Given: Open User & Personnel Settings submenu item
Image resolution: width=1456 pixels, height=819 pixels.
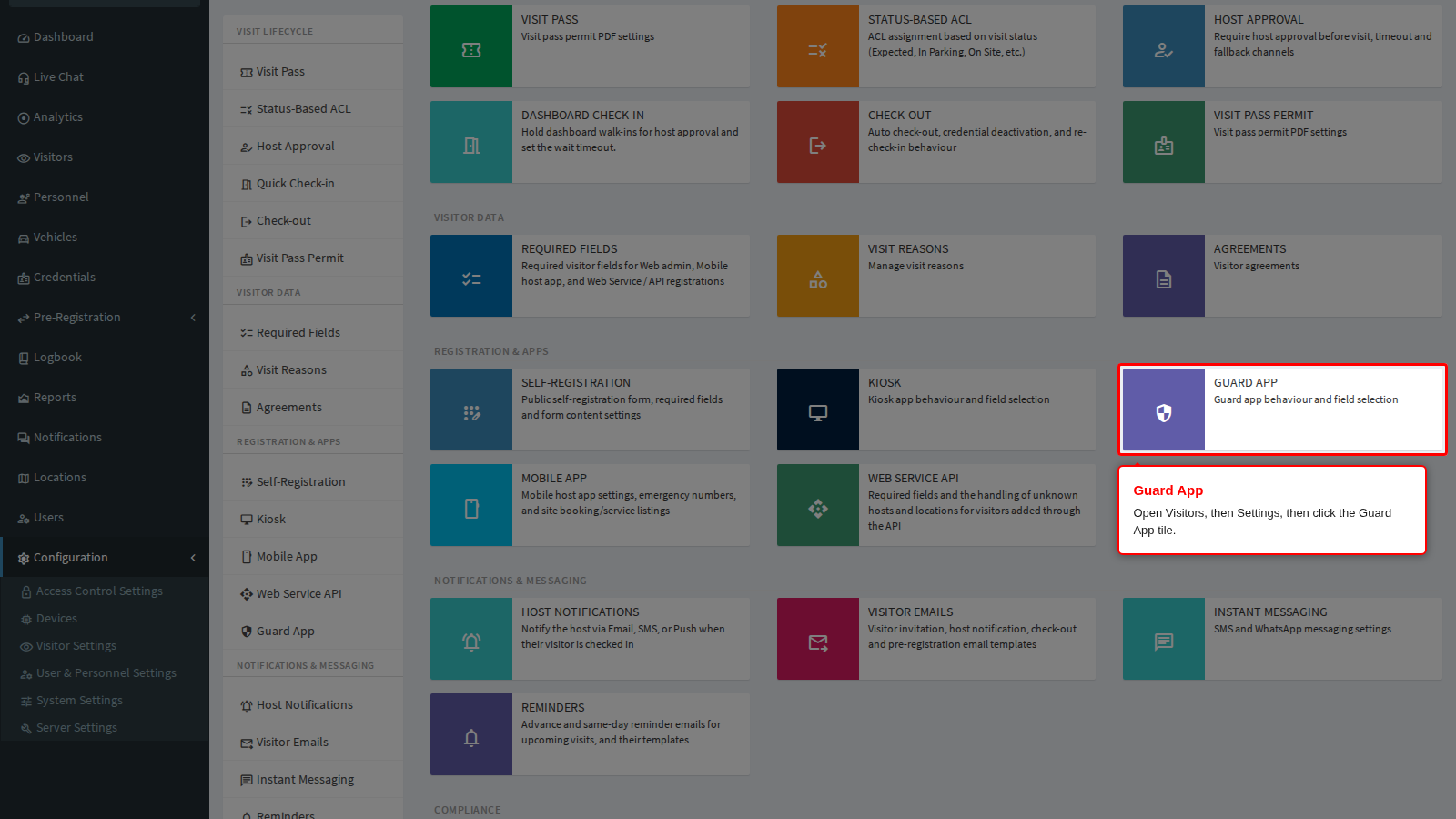Looking at the screenshot, I should [105, 673].
